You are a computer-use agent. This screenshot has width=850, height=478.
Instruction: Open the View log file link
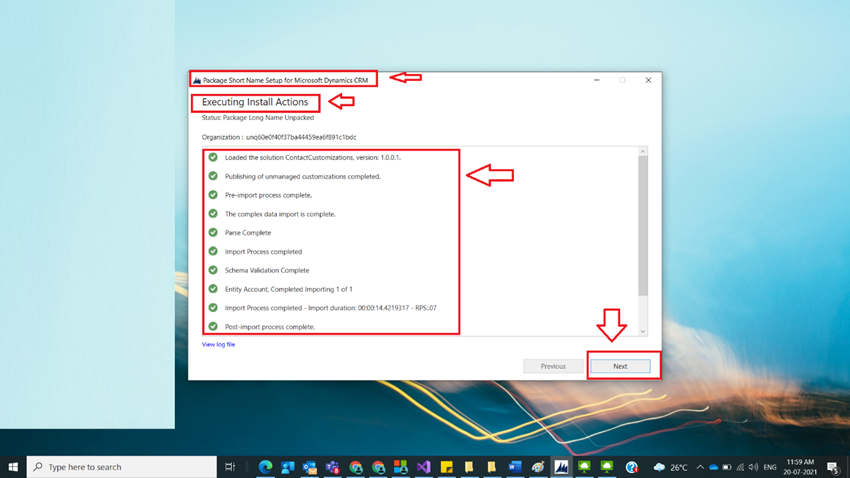(x=218, y=344)
